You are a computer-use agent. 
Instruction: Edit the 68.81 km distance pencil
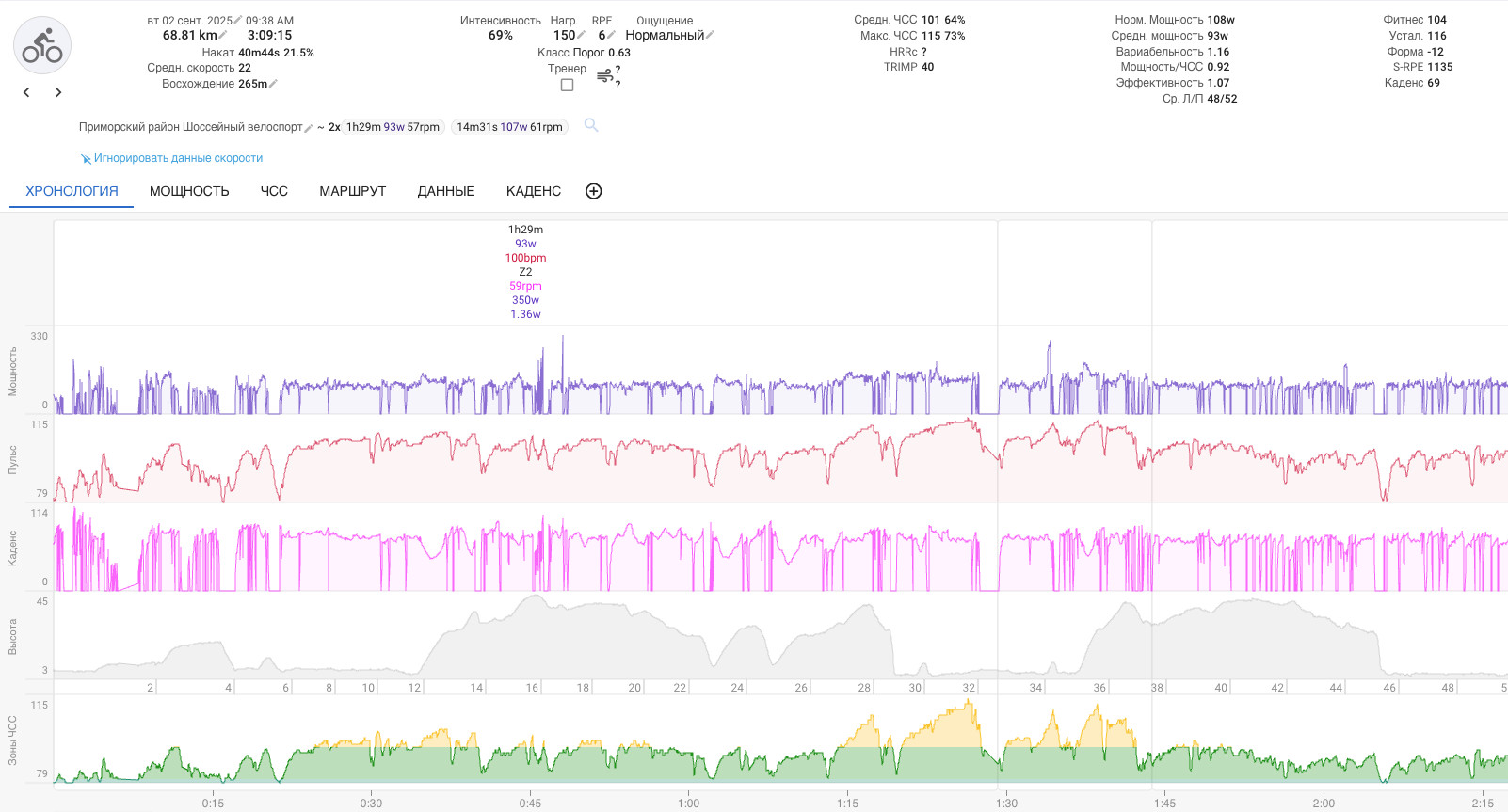coord(223,35)
